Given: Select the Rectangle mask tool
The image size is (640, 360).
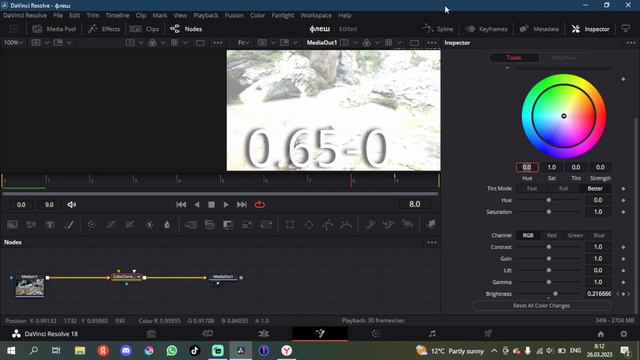Looking at the screenshot, I should pyautogui.click(x=290, y=224).
